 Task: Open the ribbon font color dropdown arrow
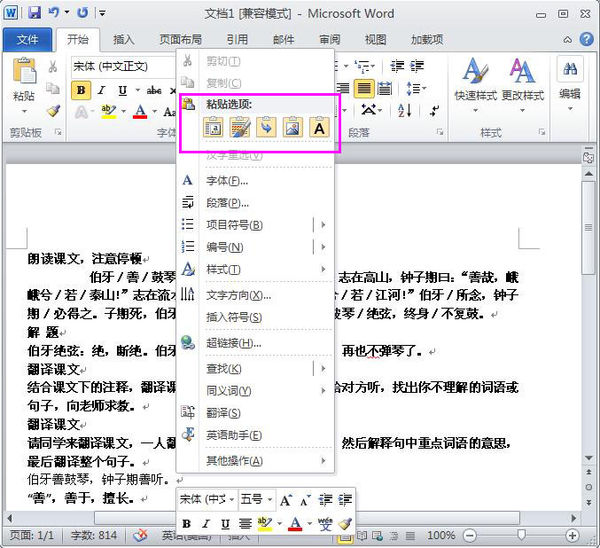tap(155, 111)
